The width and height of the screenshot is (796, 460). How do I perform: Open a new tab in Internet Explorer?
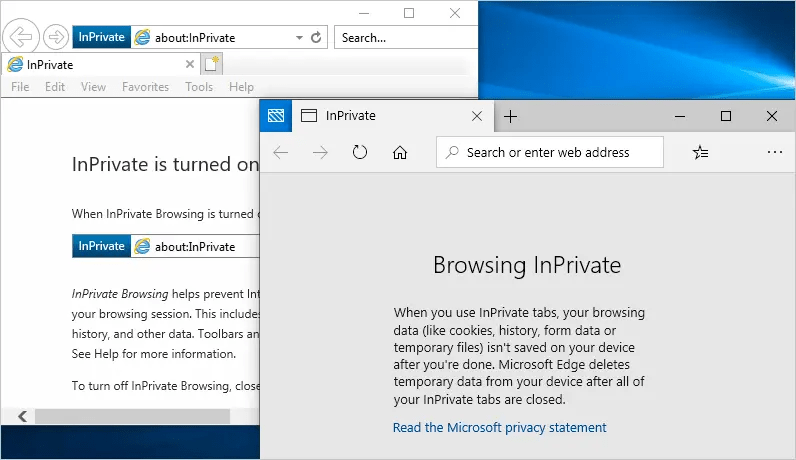click(x=211, y=64)
